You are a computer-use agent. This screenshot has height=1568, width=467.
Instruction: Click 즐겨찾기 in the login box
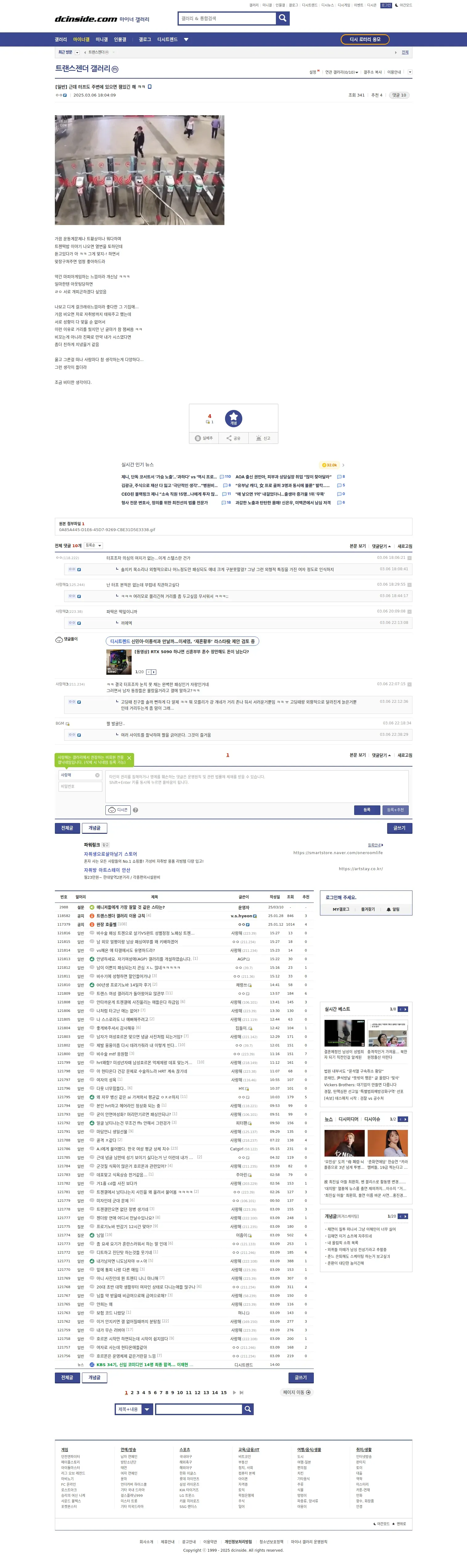pyautogui.click(x=368, y=909)
